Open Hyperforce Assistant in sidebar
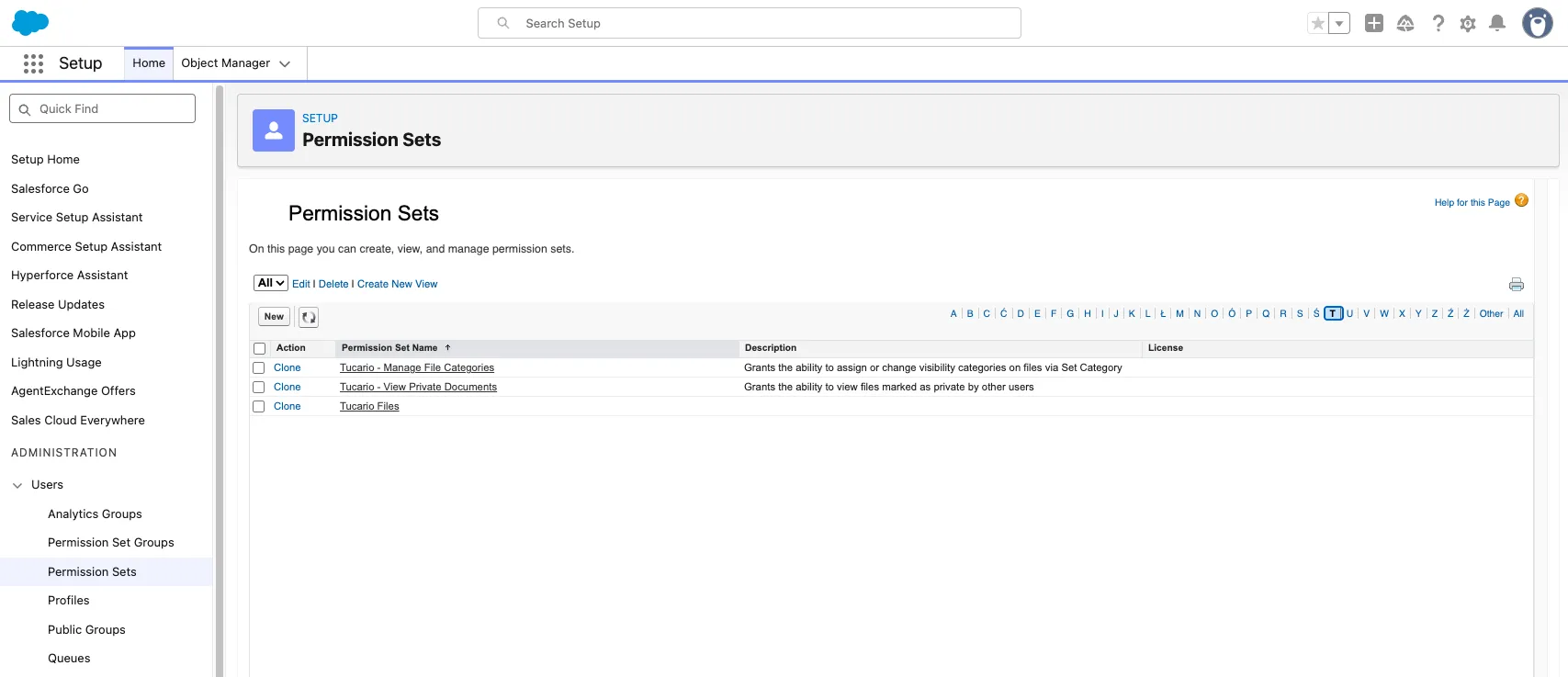Image resolution: width=1568 pixels, height=677 pixels. [x=70, y=276]
